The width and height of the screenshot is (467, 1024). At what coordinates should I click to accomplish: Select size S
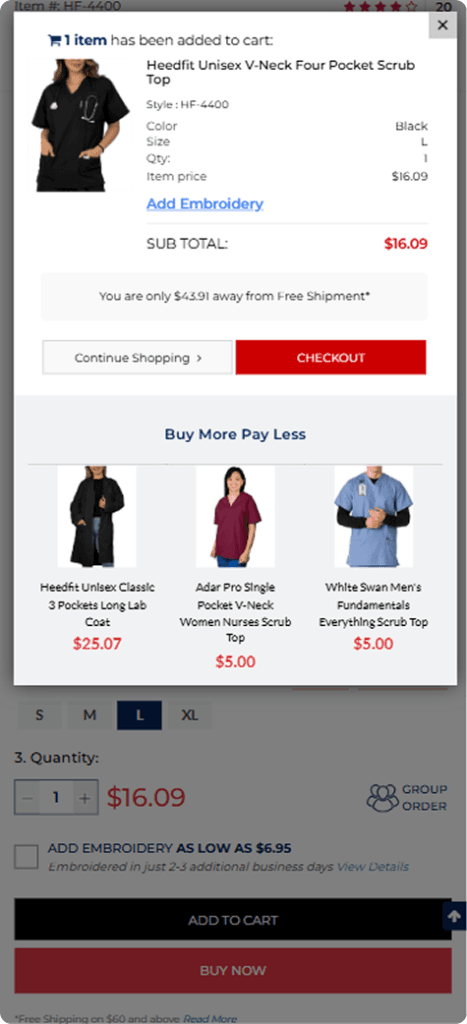point(39,715)
